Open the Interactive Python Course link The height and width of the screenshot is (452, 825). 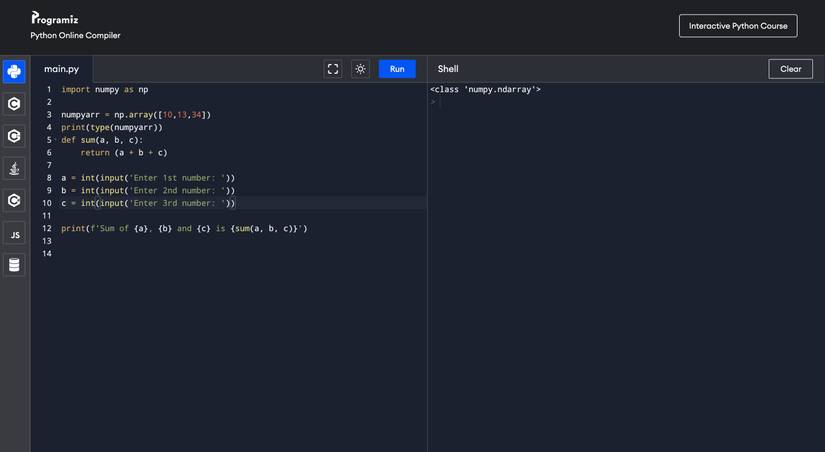[x=738, y=26]
